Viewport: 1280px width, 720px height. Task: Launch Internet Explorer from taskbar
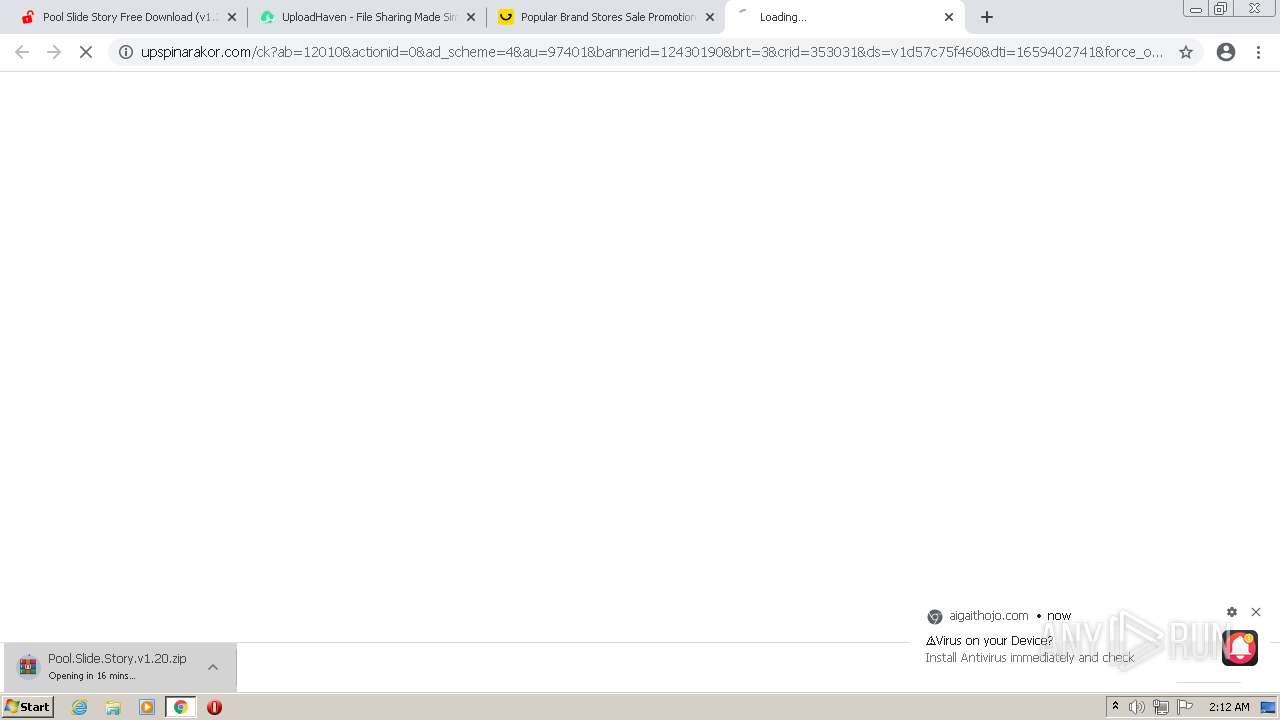80,707
